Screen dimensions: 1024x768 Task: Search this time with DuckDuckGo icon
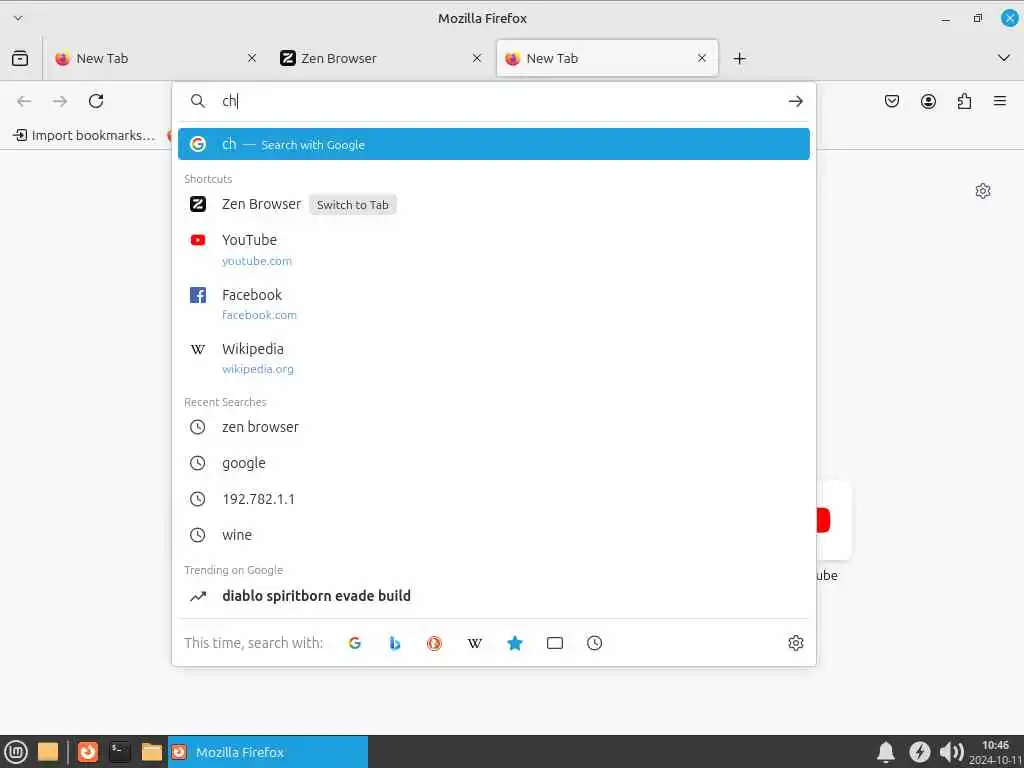tap(434, 643)
